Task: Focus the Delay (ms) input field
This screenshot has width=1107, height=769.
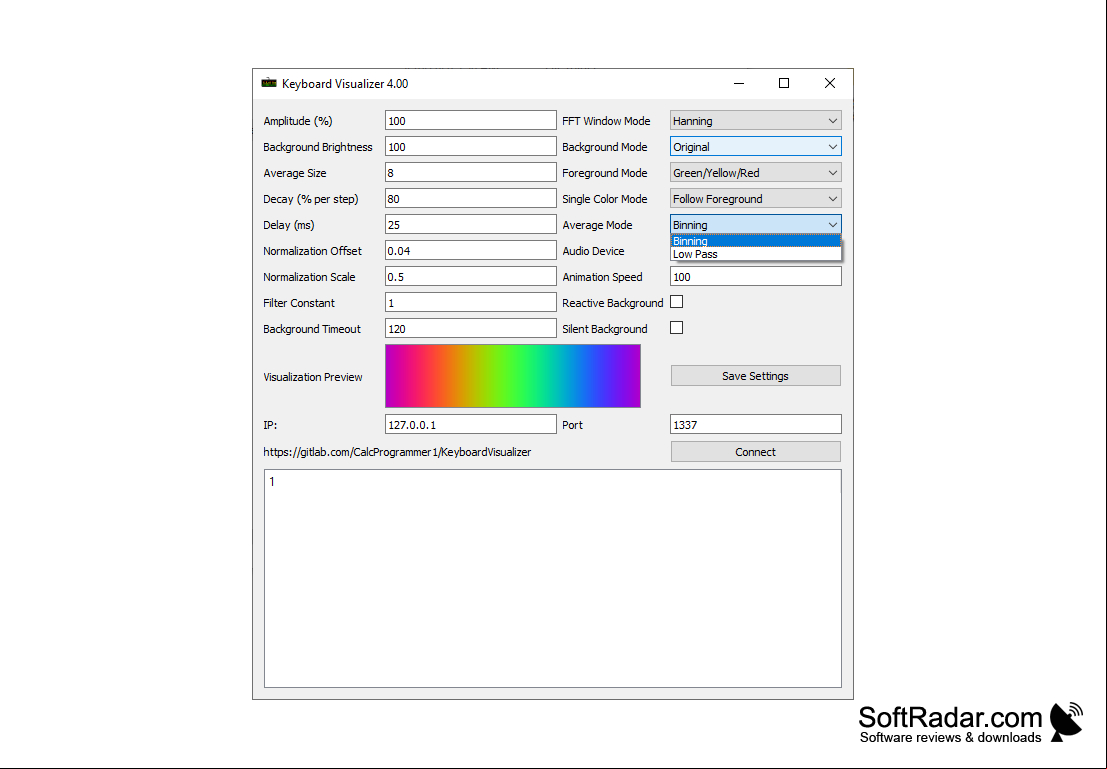Action: (471, 225)
